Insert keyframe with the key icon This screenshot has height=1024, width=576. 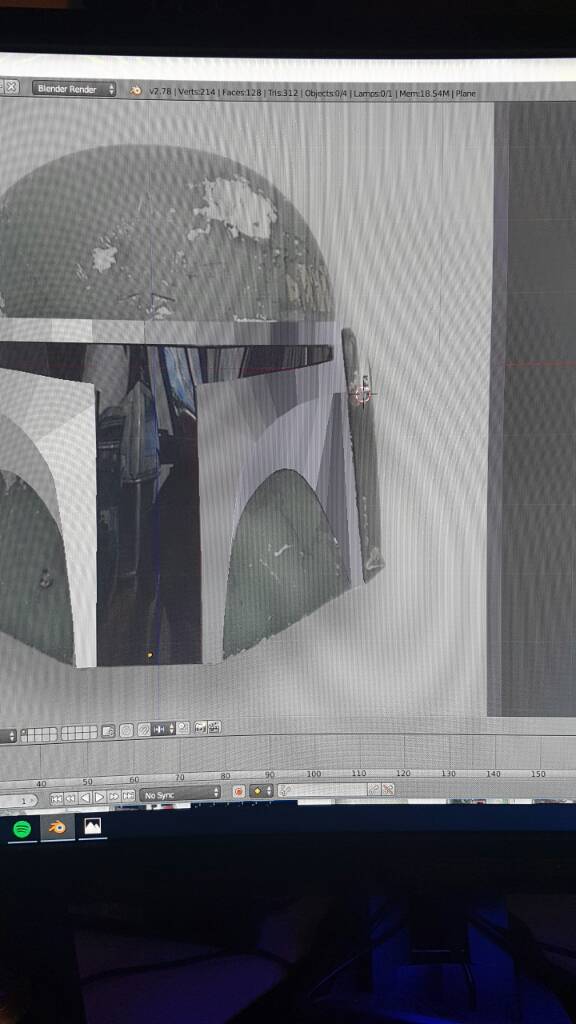click(374, 789)
